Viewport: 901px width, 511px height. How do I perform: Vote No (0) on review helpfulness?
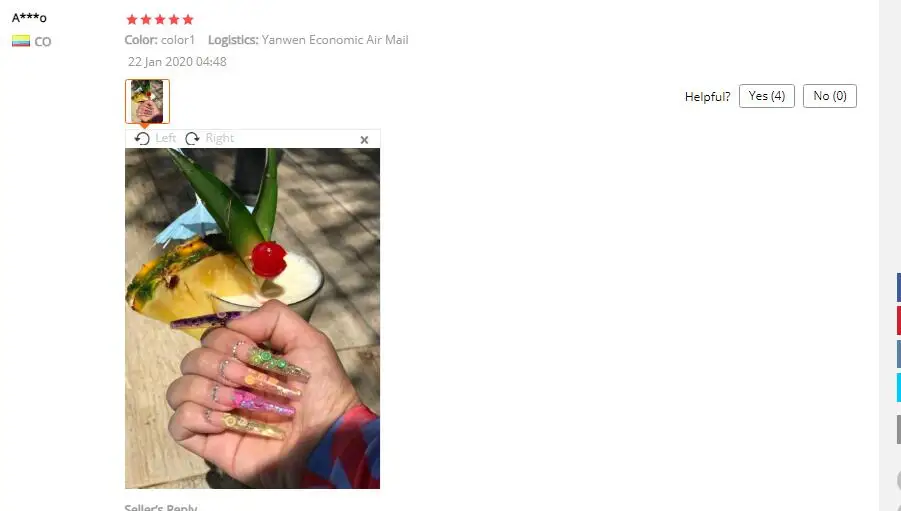830,96
